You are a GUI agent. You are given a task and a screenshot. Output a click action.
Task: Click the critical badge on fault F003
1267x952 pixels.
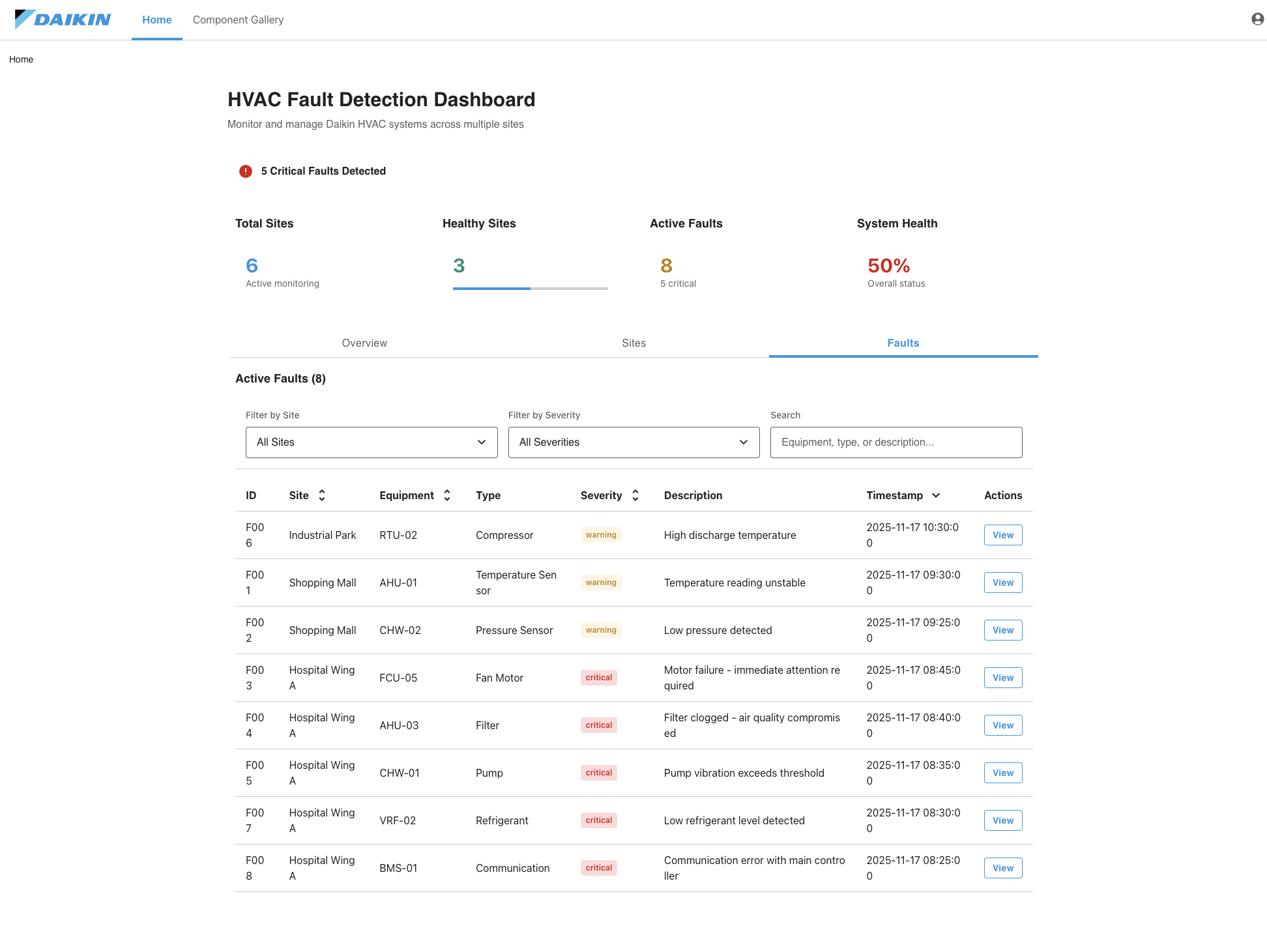pos(598,678)
